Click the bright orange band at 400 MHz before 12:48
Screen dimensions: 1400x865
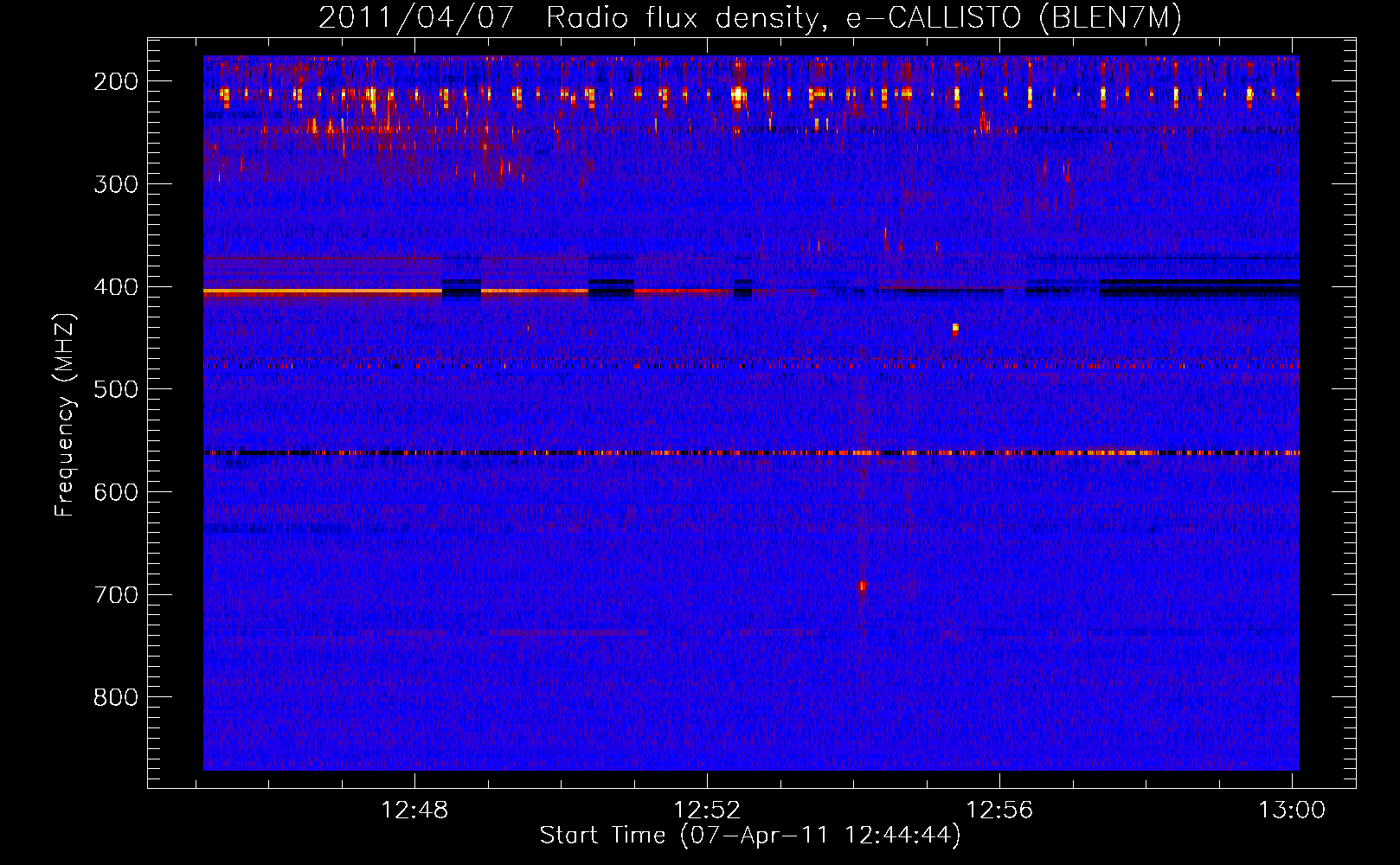pos(323,292)
